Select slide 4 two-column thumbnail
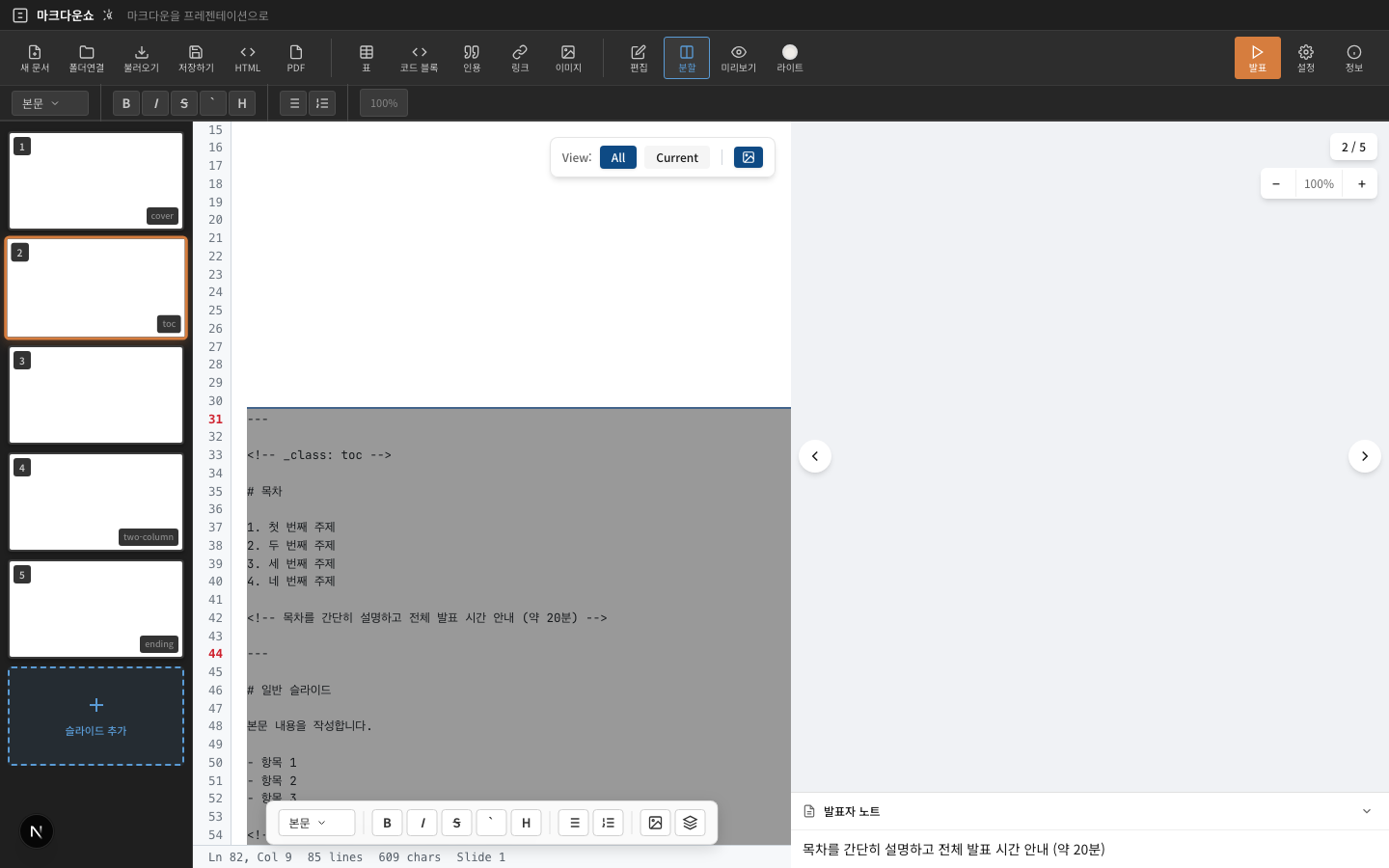Viewport: 1389px width, 868px height. tap(96, 502)
